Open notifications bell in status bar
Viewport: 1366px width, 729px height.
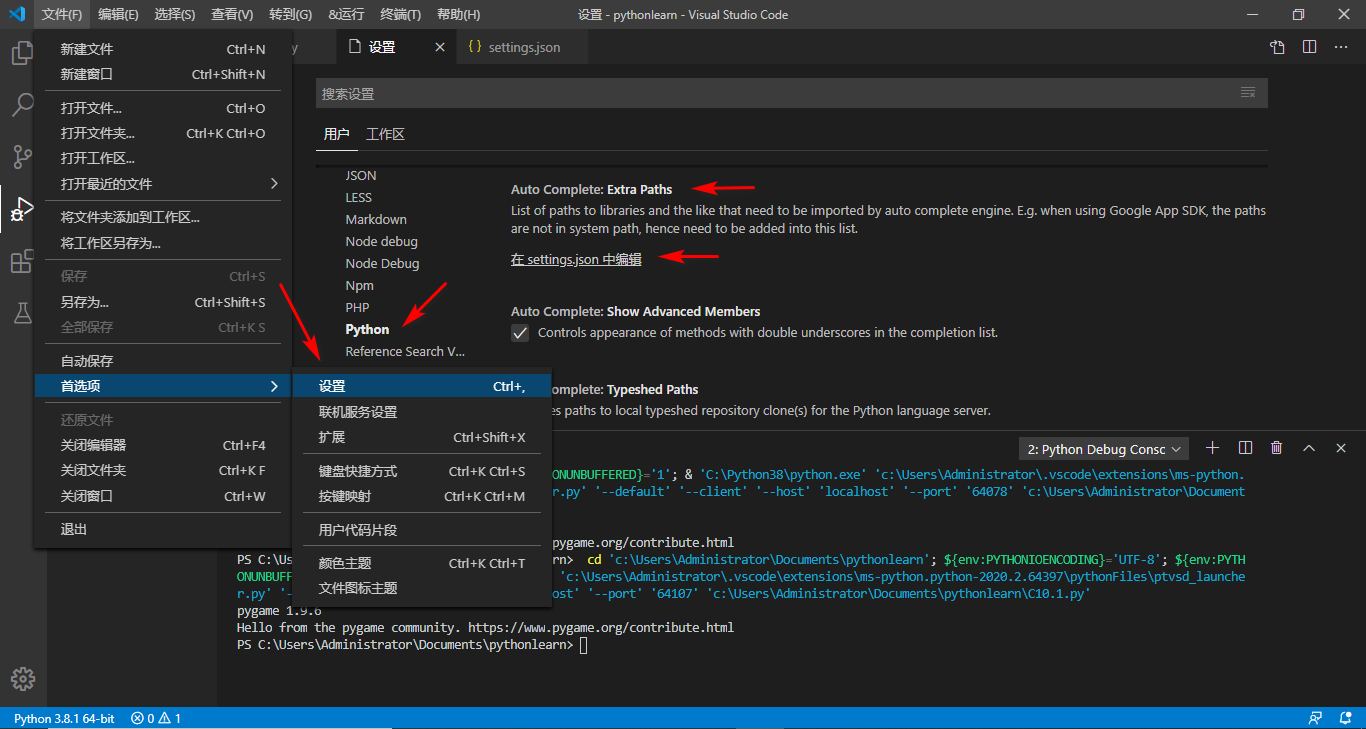pos(1345,718)
